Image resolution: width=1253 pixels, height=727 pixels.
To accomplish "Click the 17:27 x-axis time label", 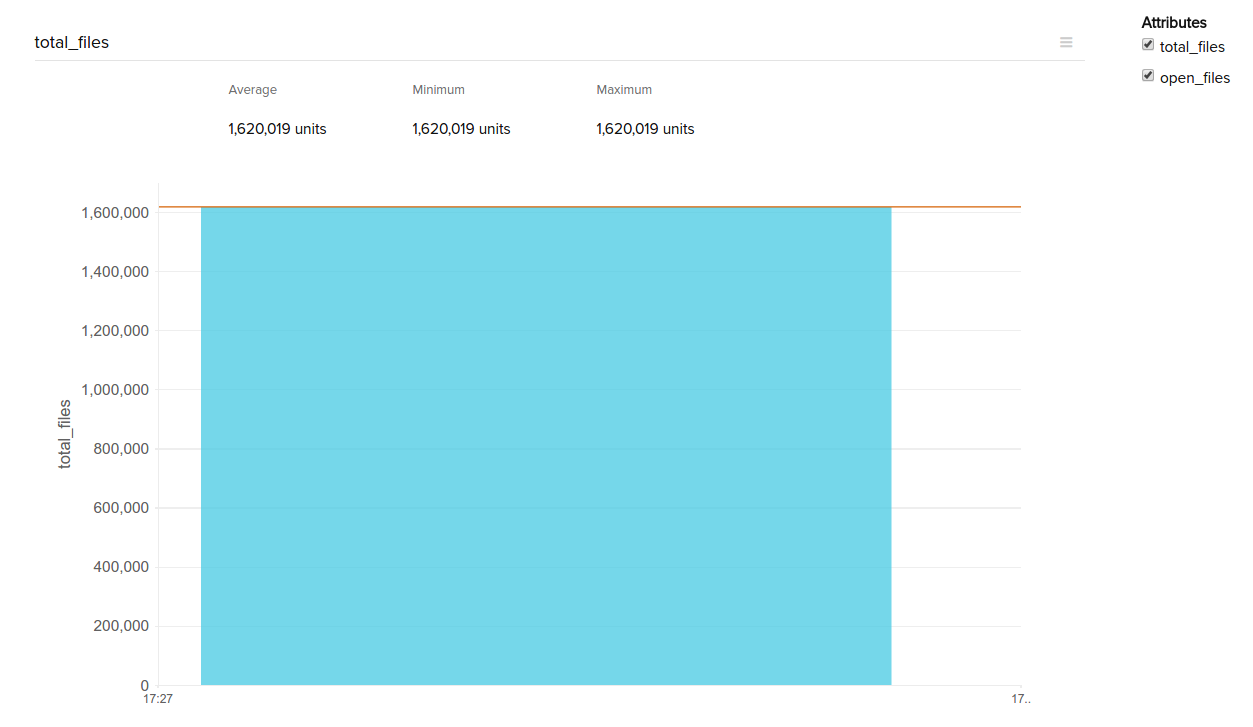I will point(159,700).
